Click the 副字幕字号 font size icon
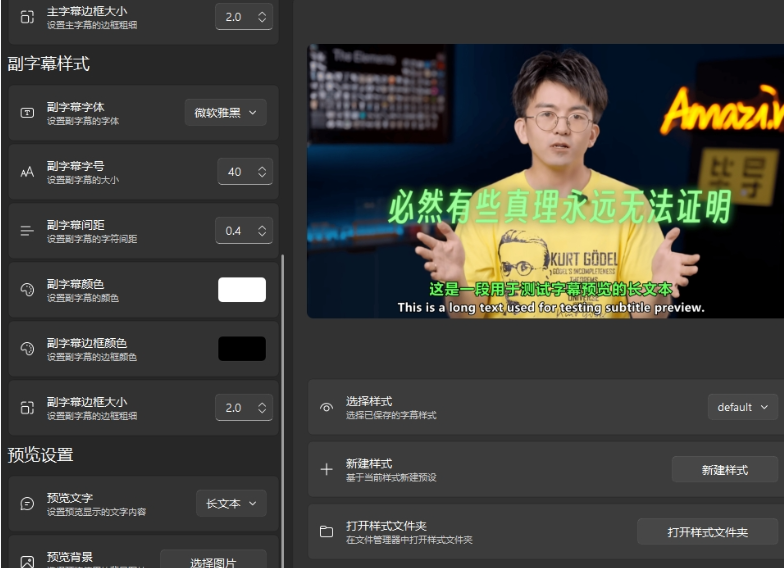The width and height of the screenshot is (784, 568). tap(27, 172)
